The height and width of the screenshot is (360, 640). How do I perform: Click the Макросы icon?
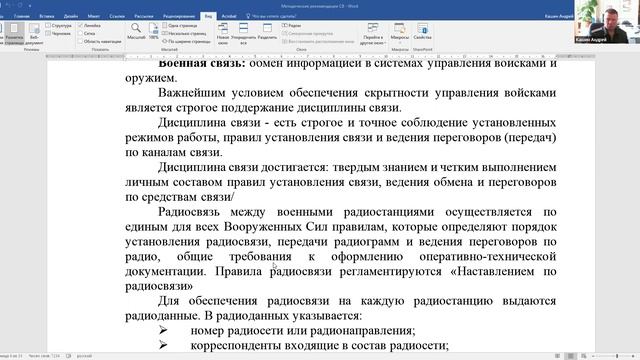pos(399,29)
